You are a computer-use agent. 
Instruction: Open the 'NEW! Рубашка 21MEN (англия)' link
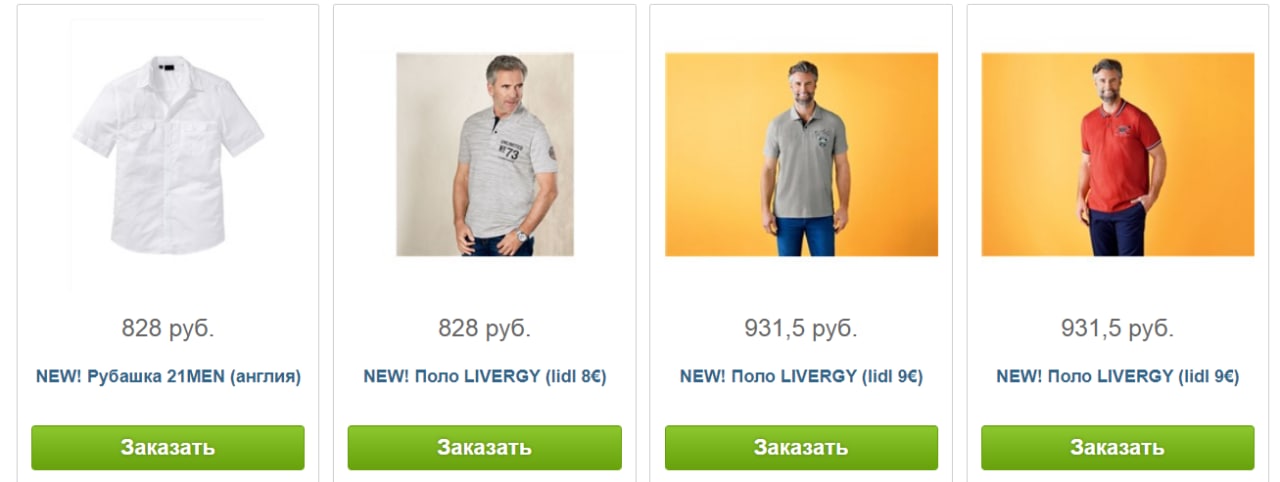168,377
